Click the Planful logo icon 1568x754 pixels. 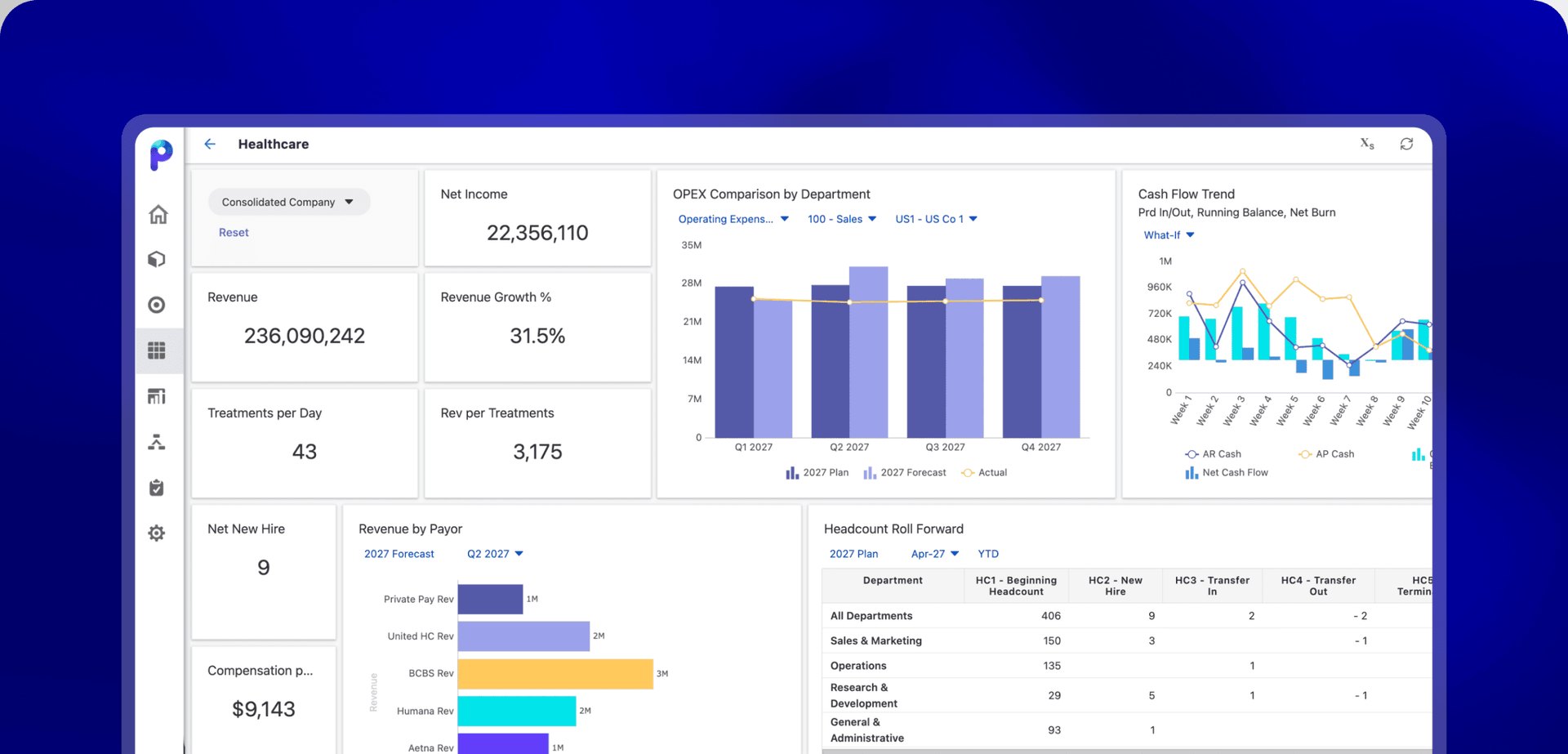click(161, 154)
